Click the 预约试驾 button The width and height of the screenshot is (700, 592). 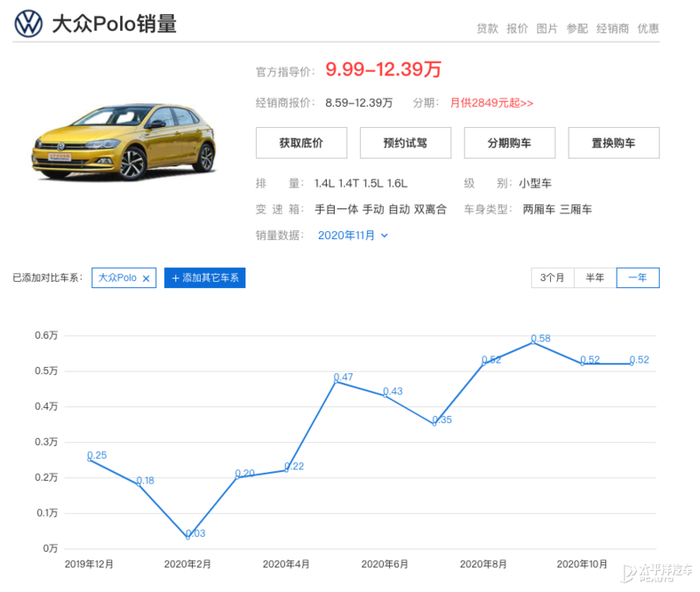click(404, 142)
